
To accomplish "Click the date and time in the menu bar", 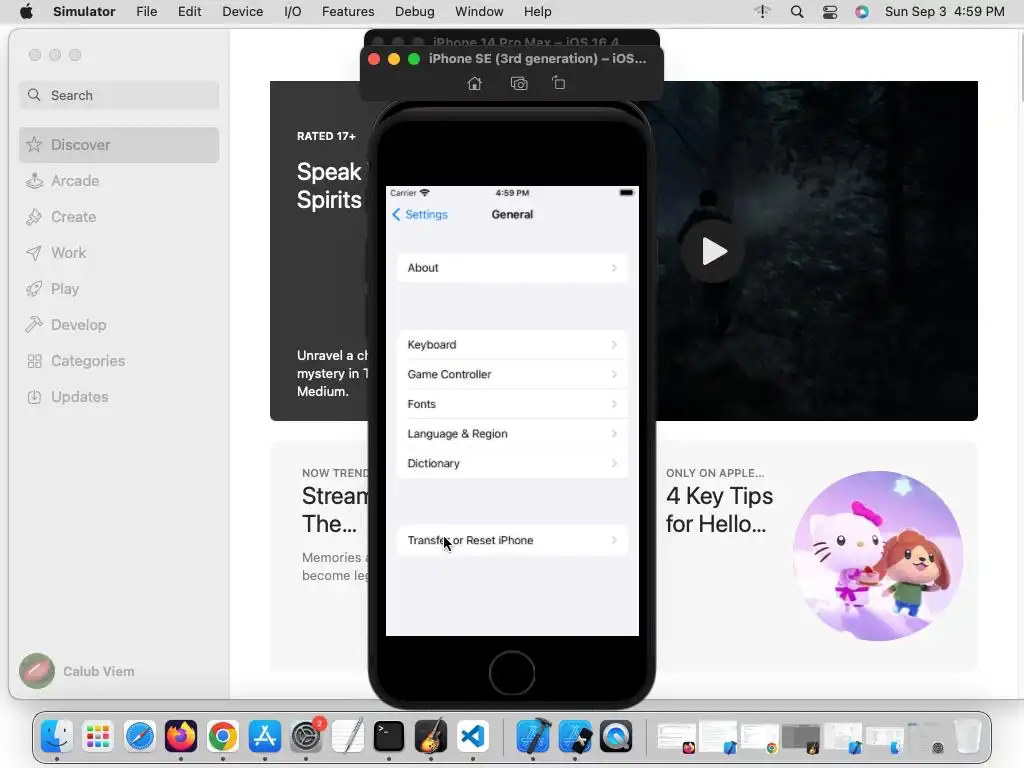I will coord(944,11).
